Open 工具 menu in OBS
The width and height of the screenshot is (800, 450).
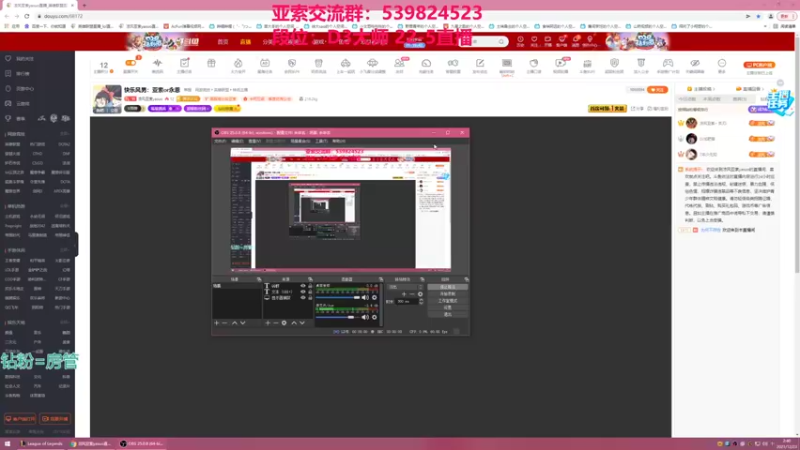321,141
